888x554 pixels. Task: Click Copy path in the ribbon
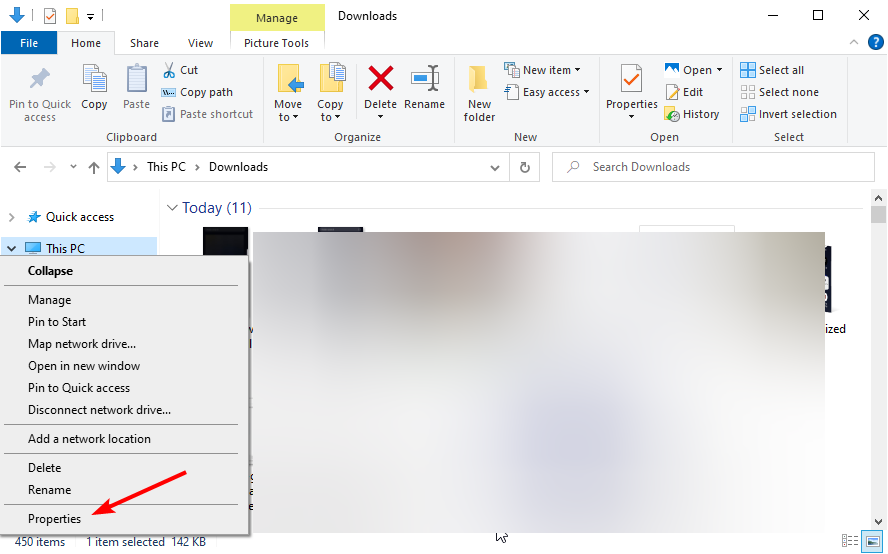coord(197,92)
